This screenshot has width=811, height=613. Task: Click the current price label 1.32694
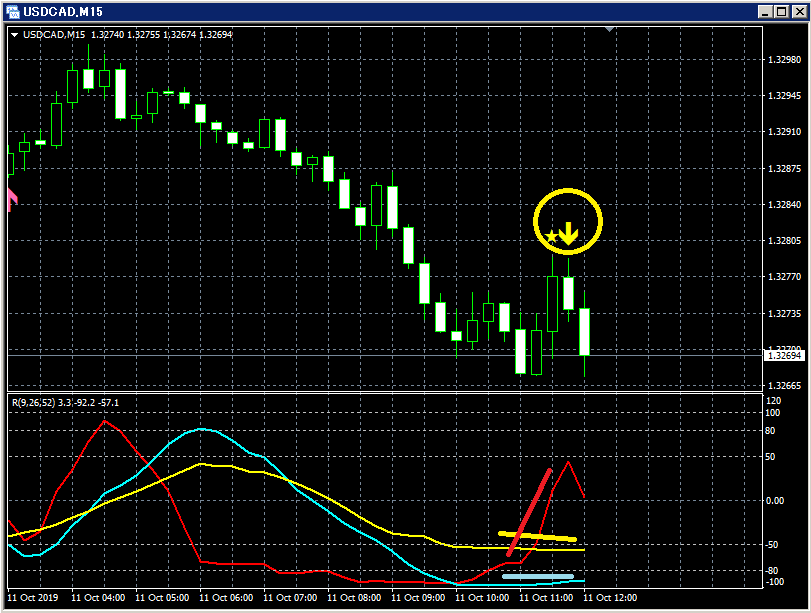coord(785,355)
